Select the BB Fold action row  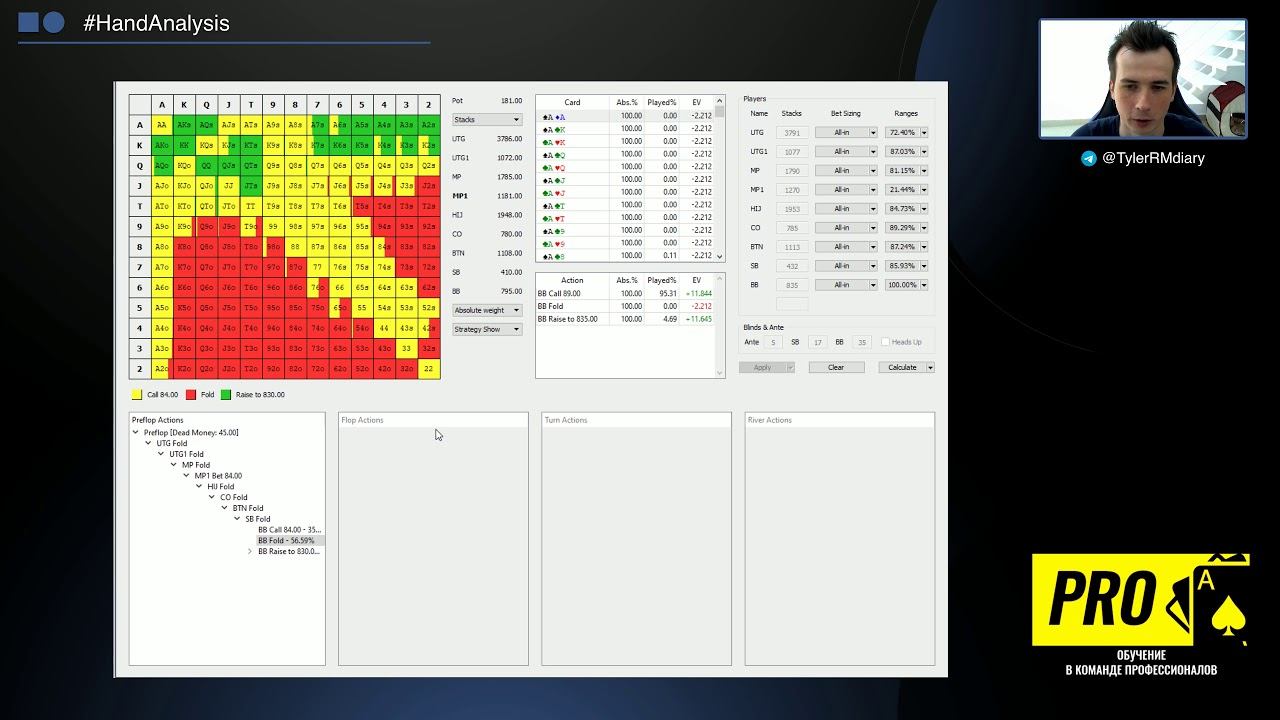coord(626,306)
